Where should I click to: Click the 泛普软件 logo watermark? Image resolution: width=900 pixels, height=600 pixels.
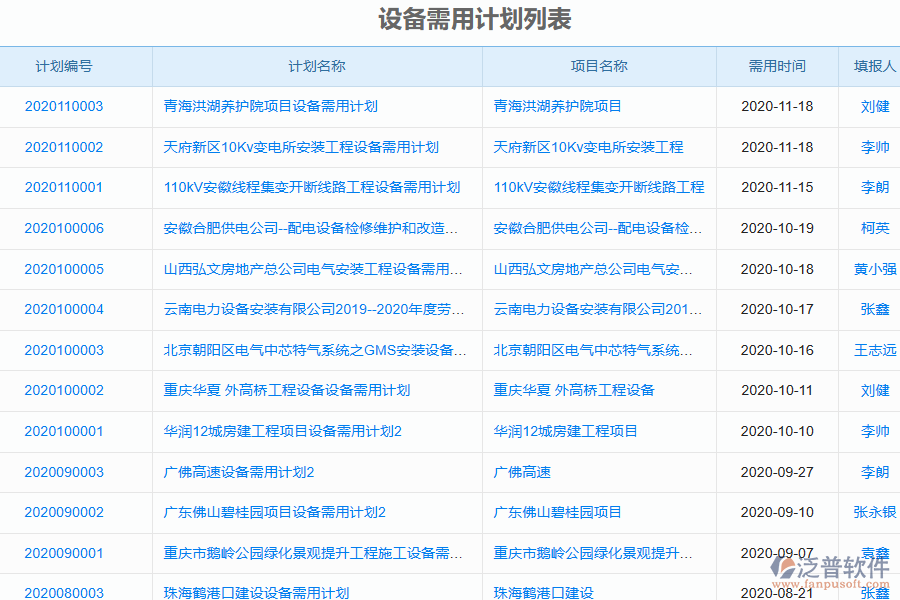point(832,568)
